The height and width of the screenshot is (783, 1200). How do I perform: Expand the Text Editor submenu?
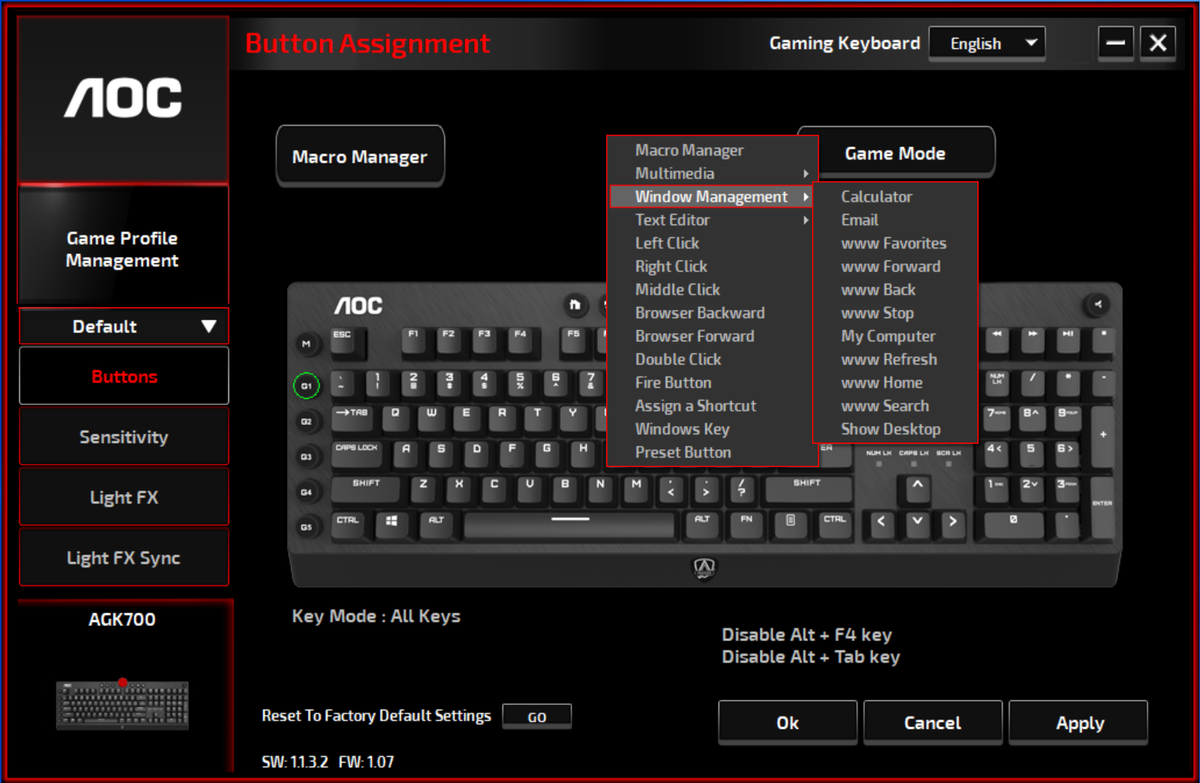click(712, 220)
